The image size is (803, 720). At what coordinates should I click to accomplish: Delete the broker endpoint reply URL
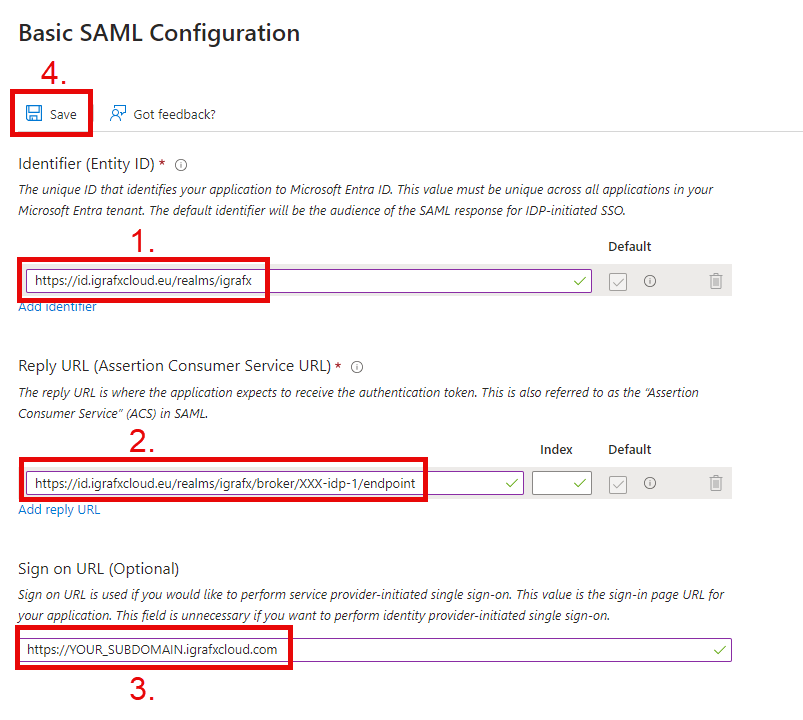(x=716, y=483)
